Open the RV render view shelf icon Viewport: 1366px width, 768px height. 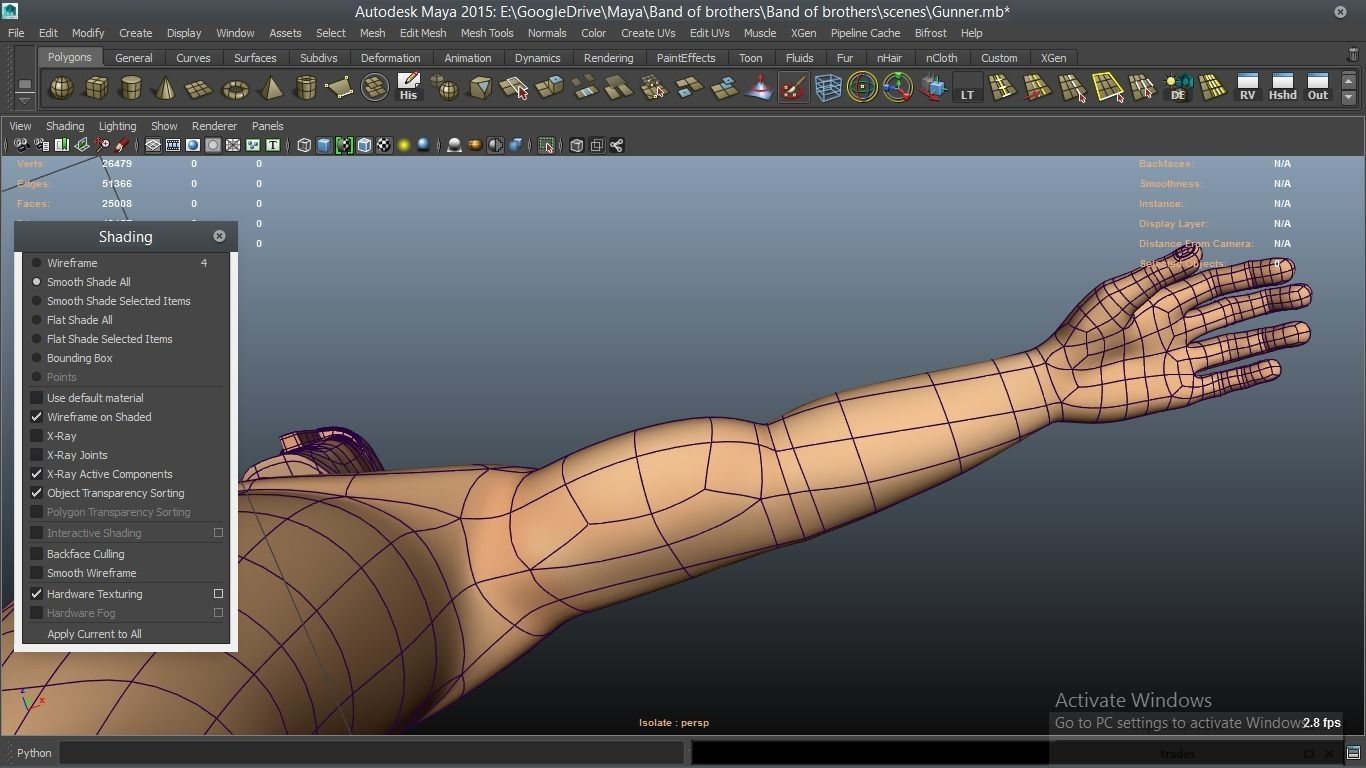click(x=1247, y=88)
